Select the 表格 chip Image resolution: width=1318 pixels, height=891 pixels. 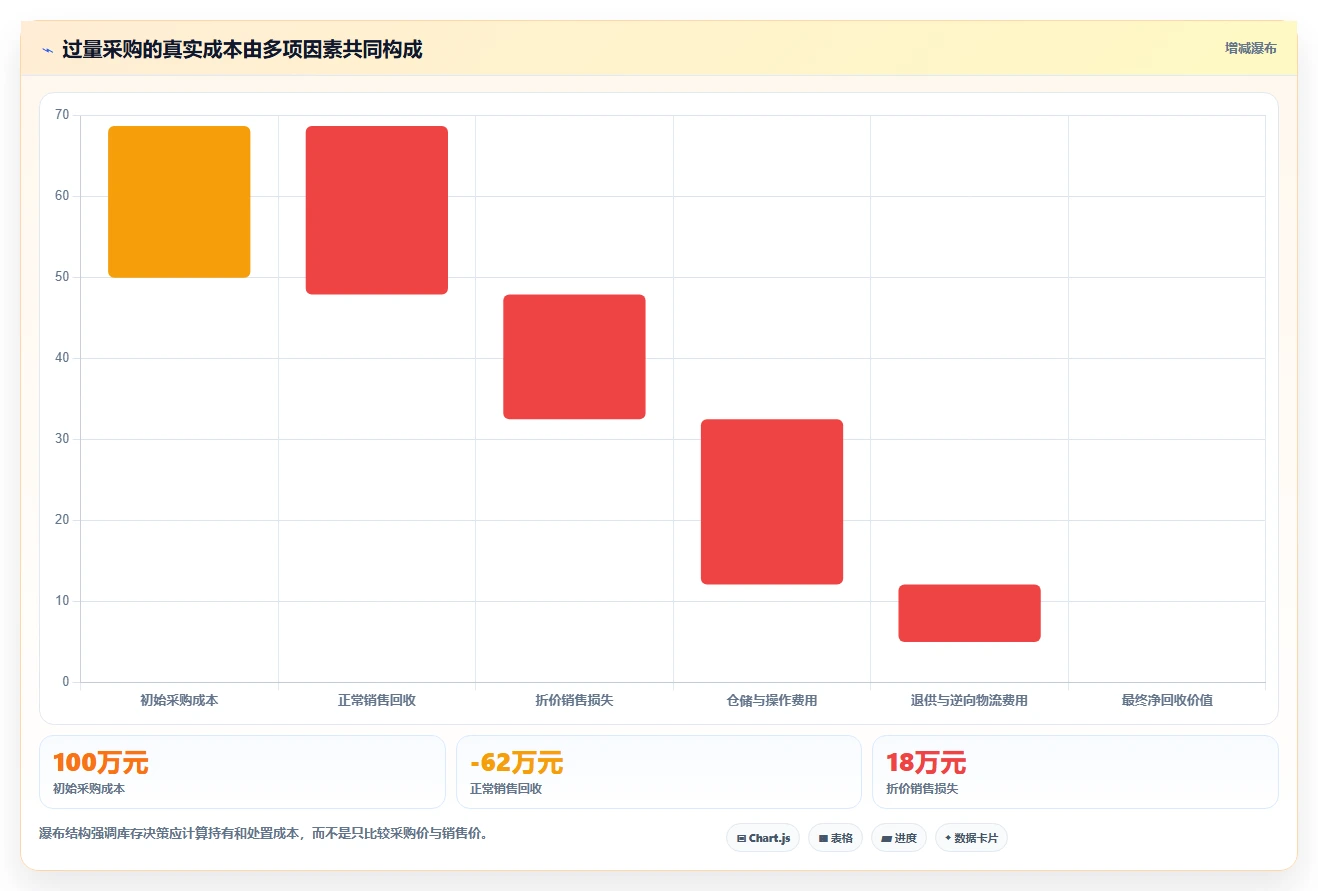point(835,838)
